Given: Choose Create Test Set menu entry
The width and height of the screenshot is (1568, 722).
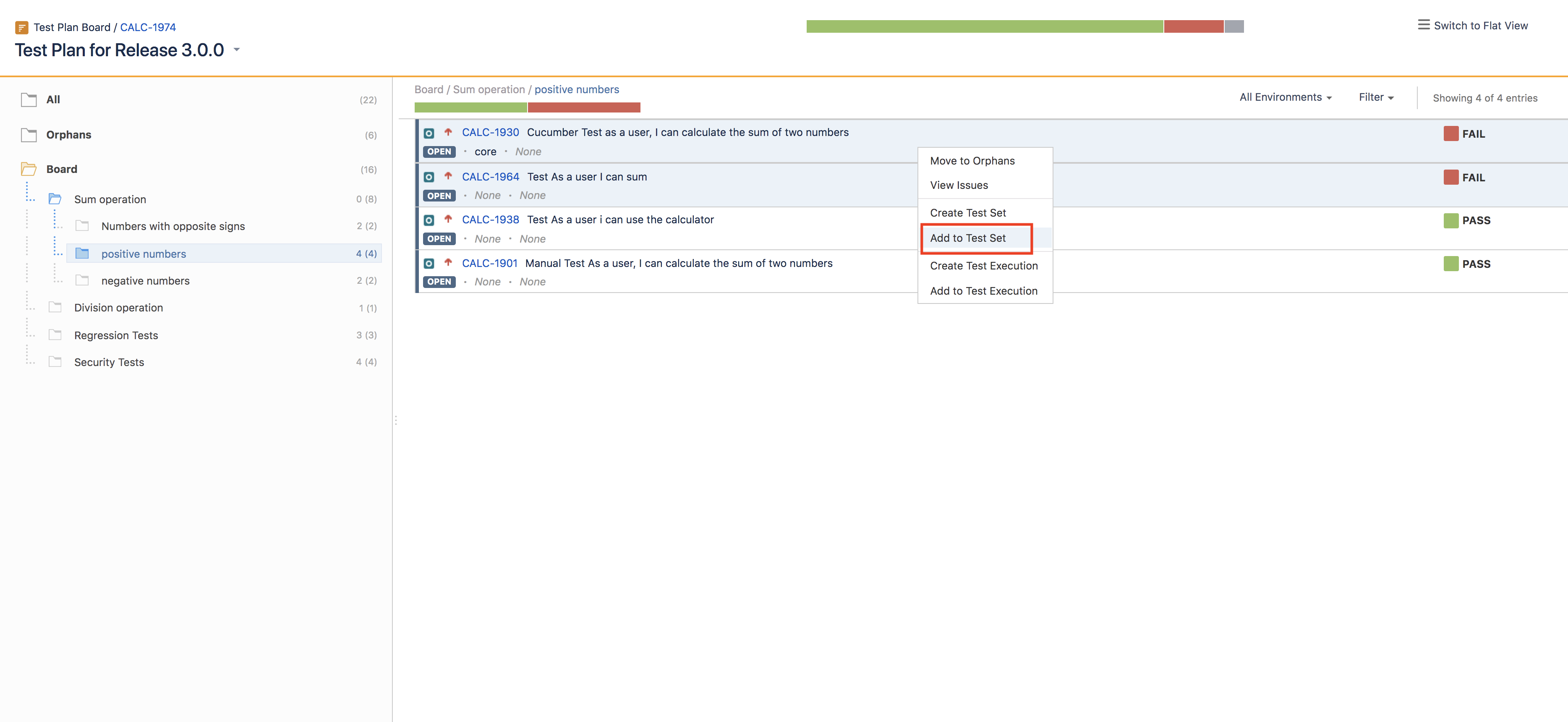Looking at the screenshot, I should click(968, 212).
